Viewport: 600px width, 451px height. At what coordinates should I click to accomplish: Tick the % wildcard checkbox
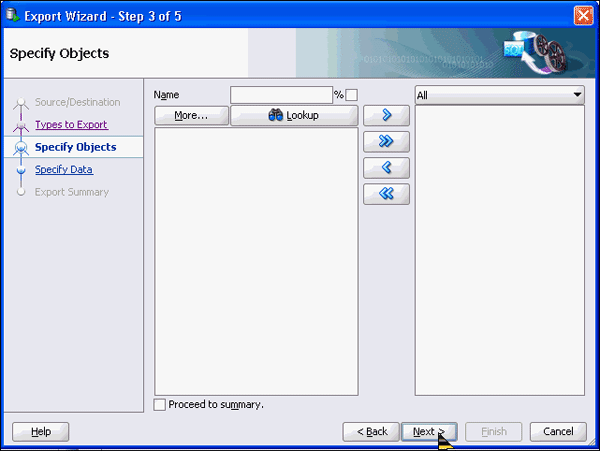(x=351, y=94)
